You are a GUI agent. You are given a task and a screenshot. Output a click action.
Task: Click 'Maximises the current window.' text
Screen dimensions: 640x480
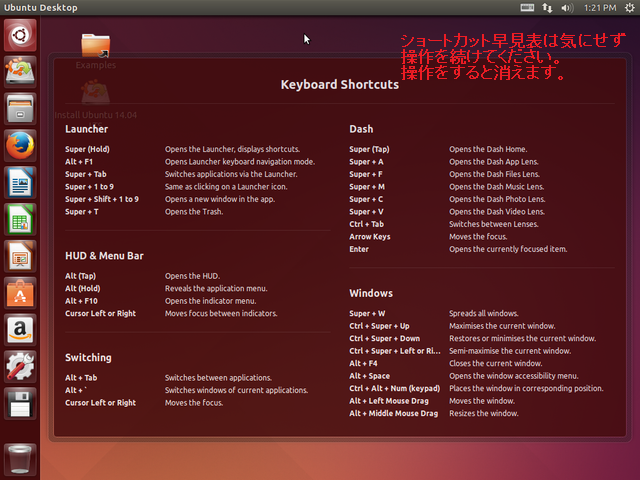click(502, 326)
